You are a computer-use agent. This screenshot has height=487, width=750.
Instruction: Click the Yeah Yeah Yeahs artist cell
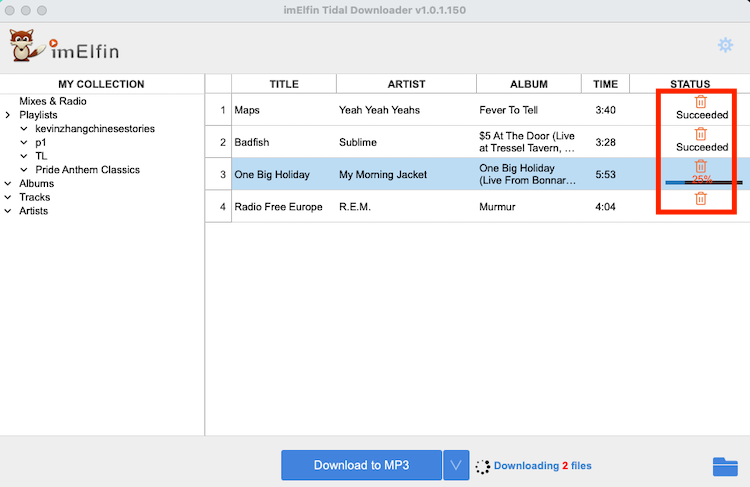point(406,110)
